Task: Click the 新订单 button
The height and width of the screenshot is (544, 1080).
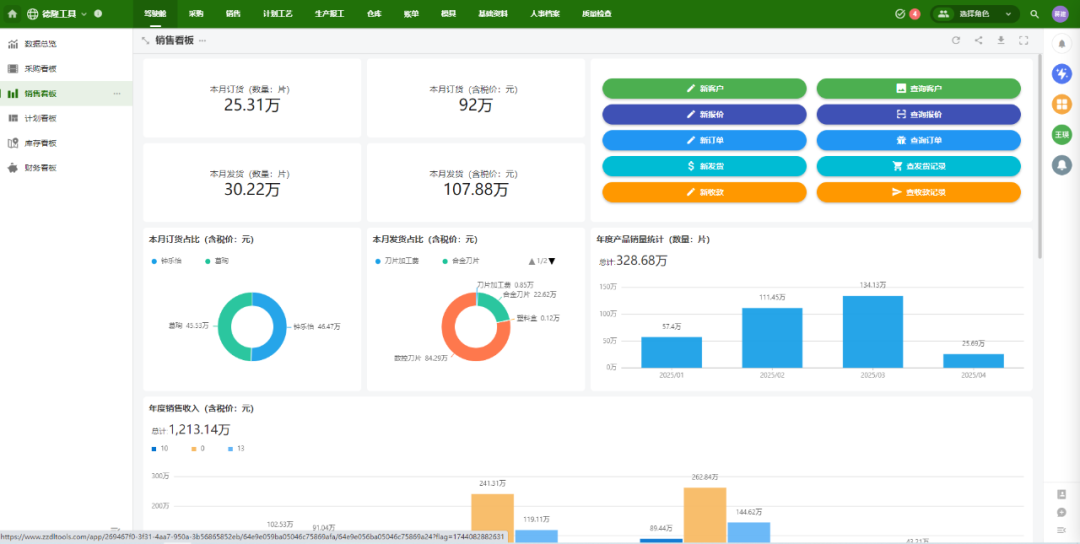Action: pos(704,140)
